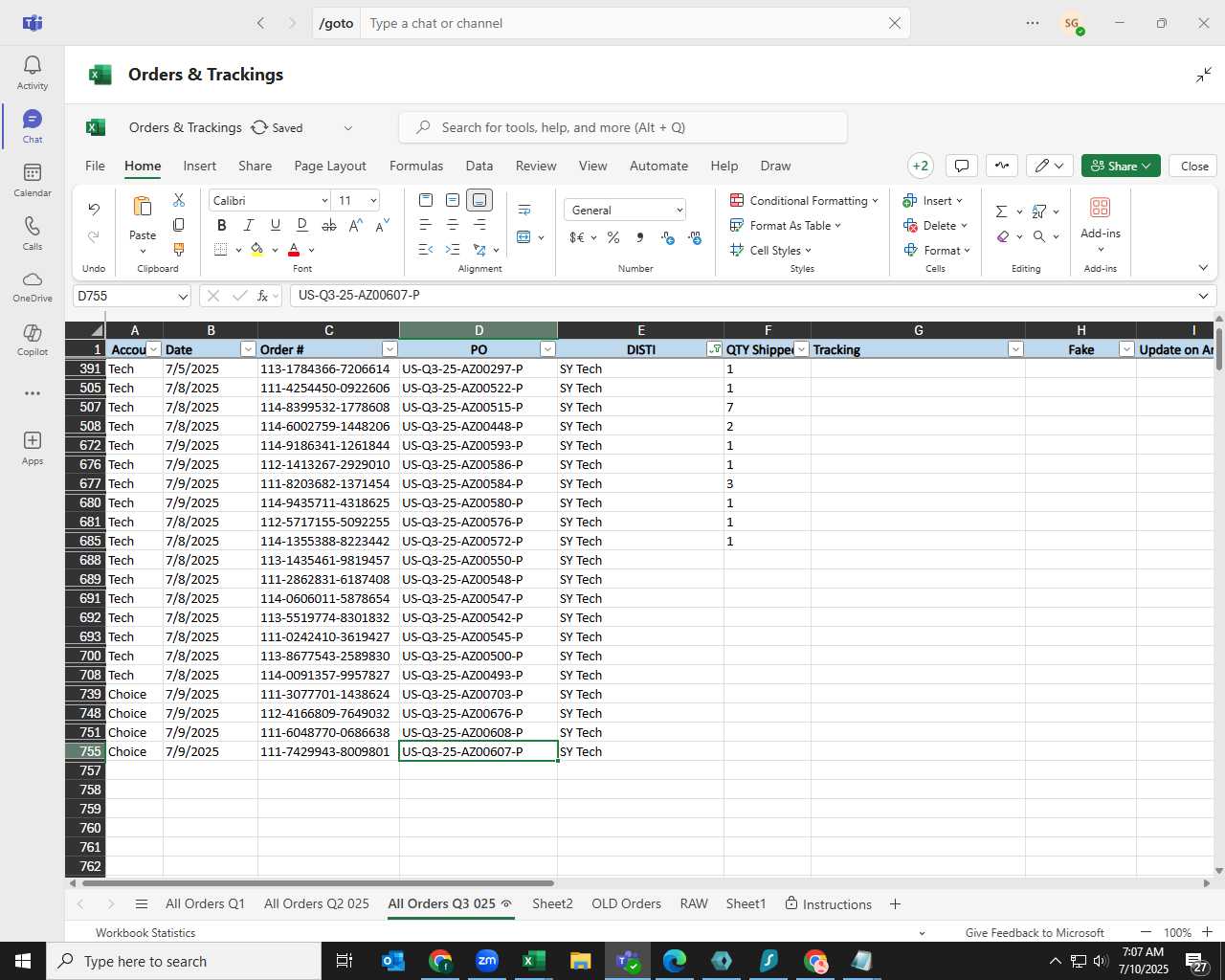
Task: Open the Calibri font name dropdown
Action: 324,201
